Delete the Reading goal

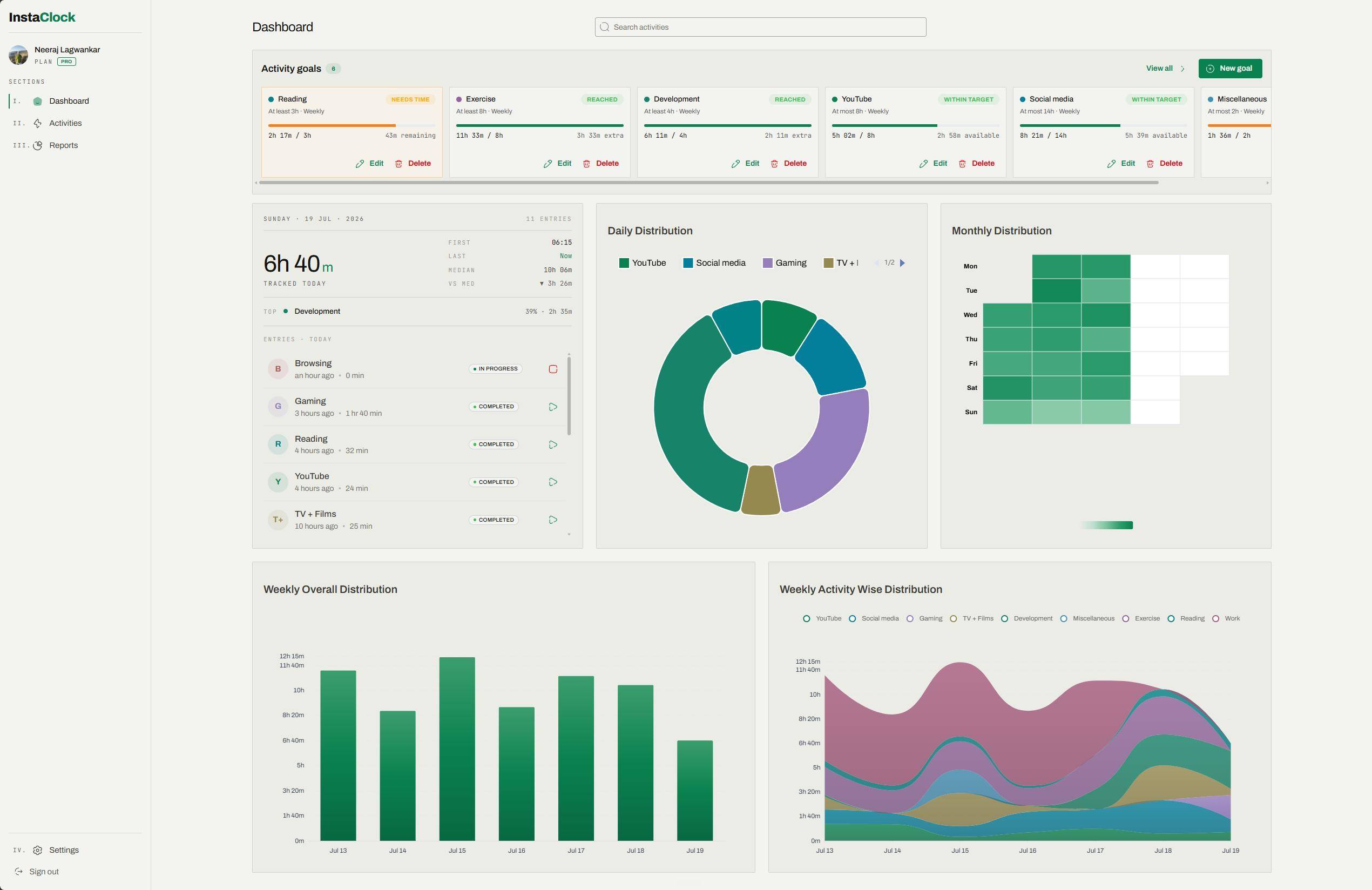coord(413,164)
